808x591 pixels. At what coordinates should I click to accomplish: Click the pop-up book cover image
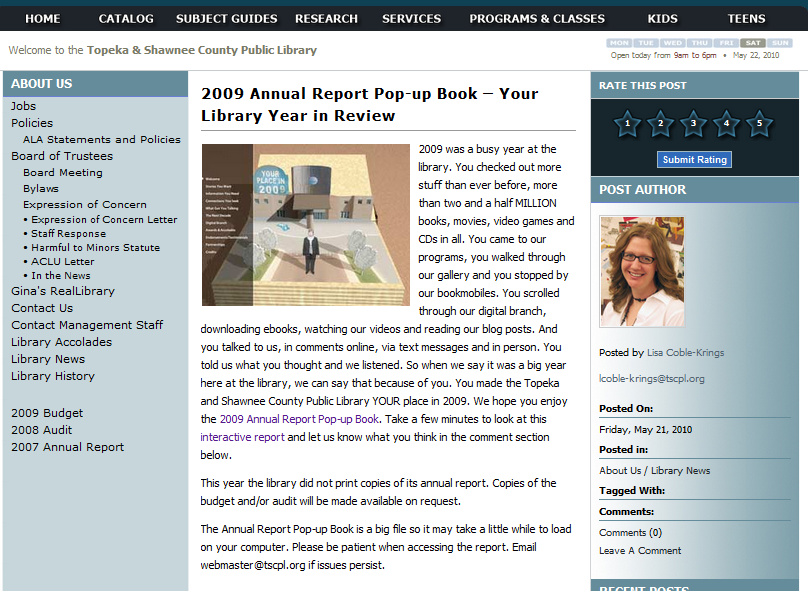[x=306, y=225]
